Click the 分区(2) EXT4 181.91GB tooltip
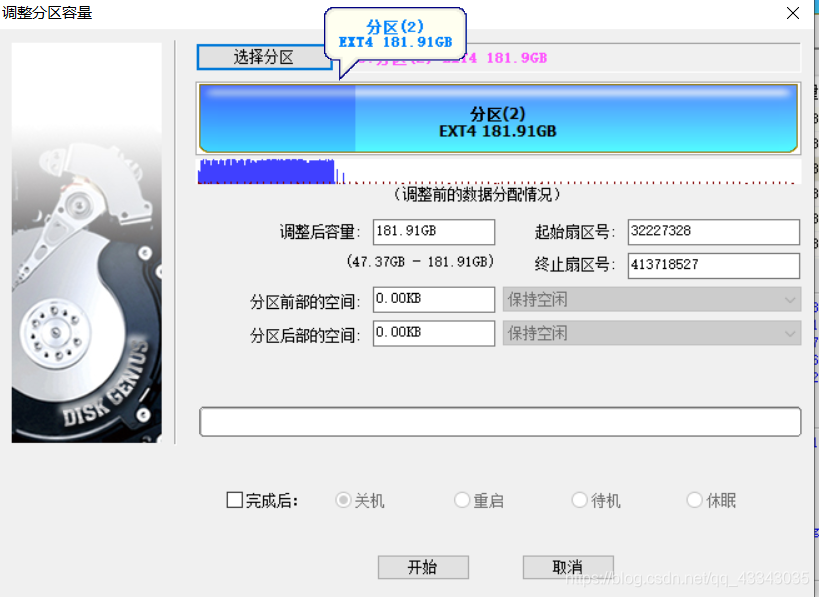819x597 pixels. click(x=395, y=34)
